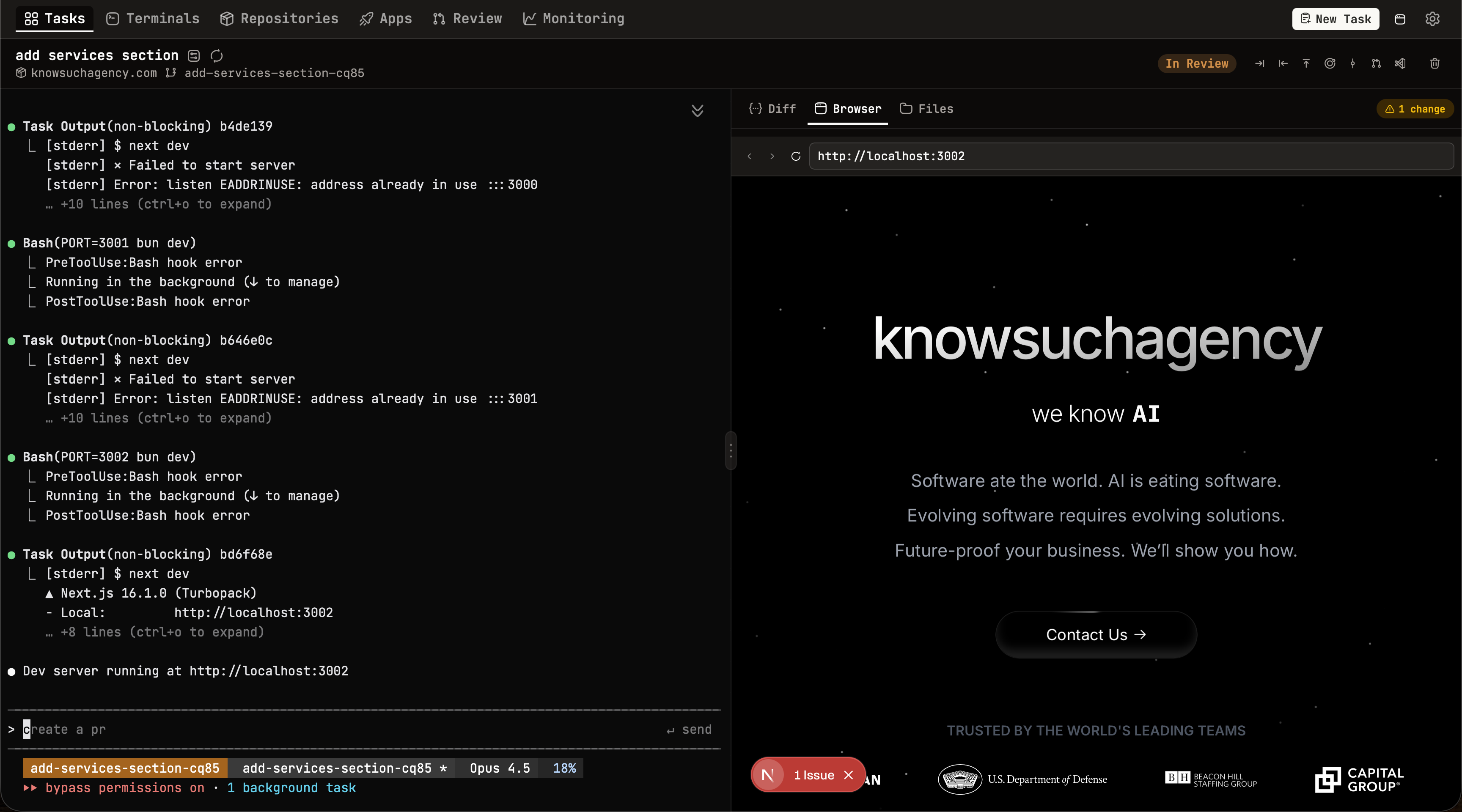The height and width of the screenshot is (812, 1462).
Task: Click the add-services-section-cq85 branch name in header
Action: [x=274, y=73]
